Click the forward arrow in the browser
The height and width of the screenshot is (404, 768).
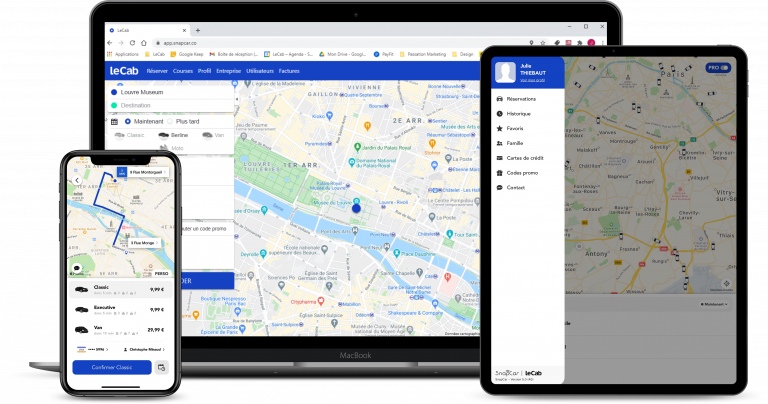click(121, 43)
